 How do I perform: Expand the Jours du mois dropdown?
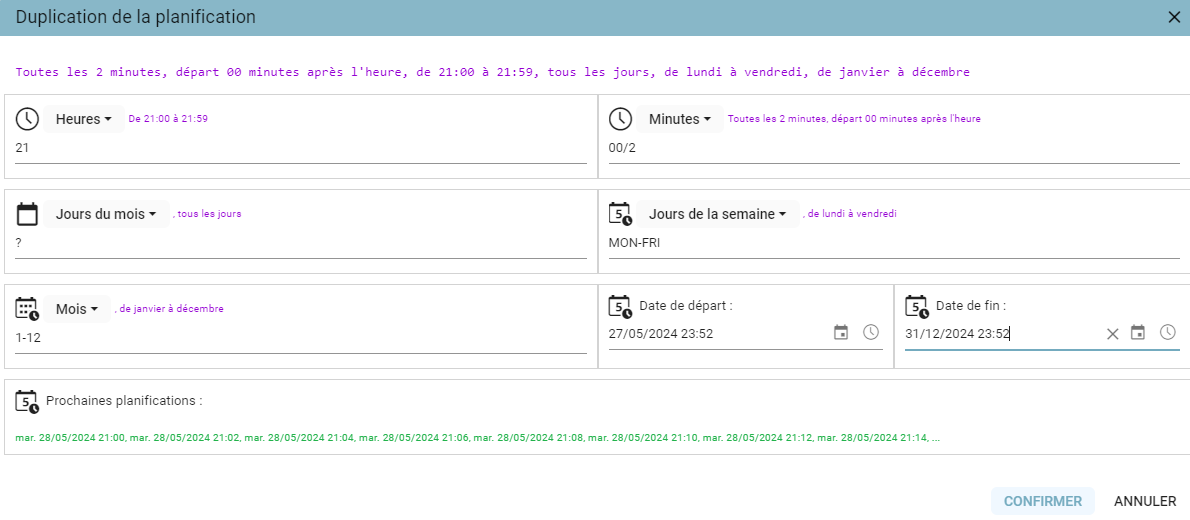pos(106,214)
